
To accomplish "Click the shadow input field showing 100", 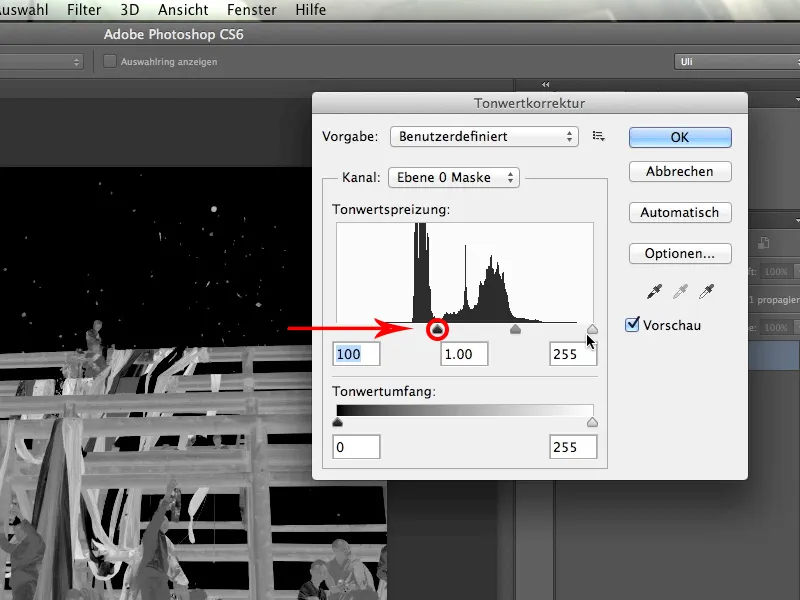I will click(356, 354).
